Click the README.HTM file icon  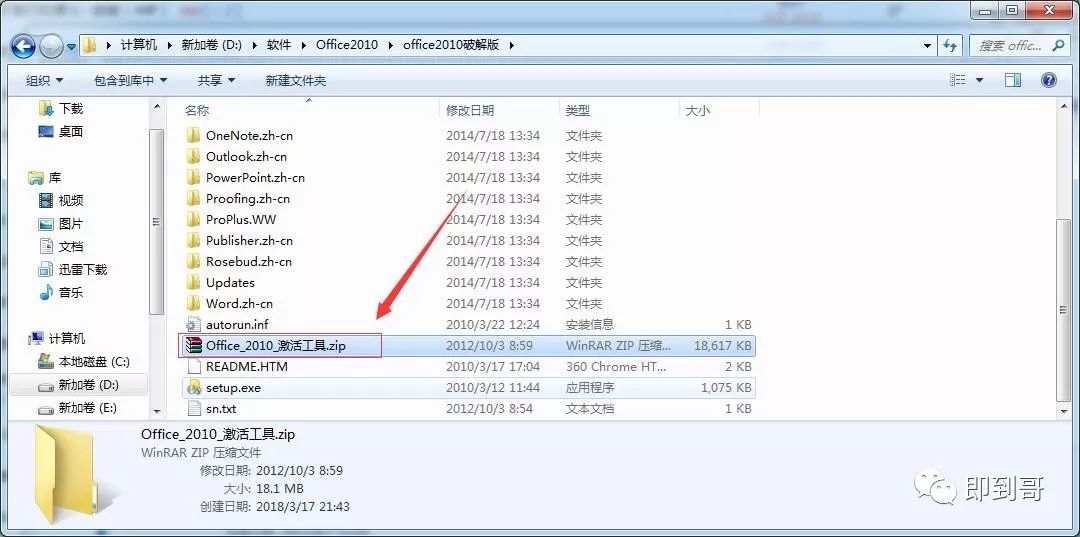tap(193, 366)
